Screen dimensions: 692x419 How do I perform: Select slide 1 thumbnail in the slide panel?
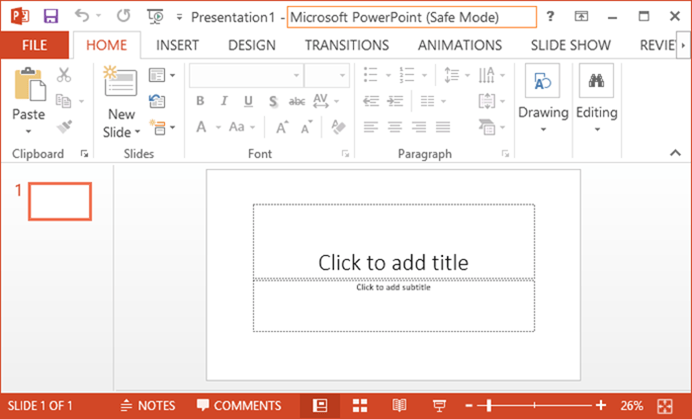(x=59, y=201)
